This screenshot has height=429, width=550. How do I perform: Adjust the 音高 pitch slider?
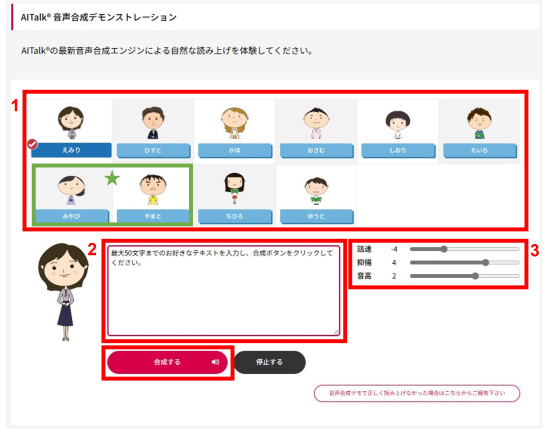(464, 276)
